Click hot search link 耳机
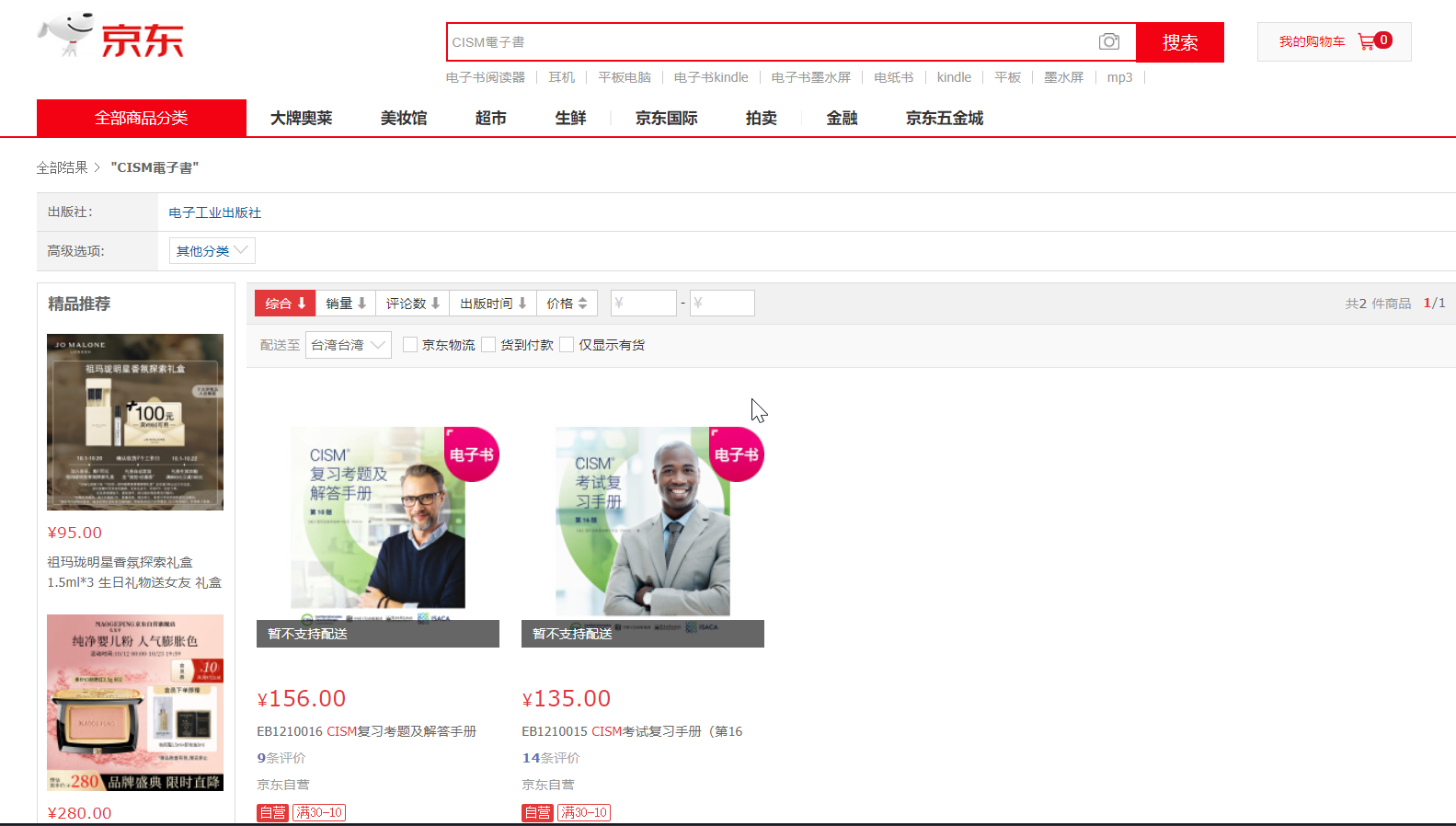Viewport: 1456px width, 826px height. click(x=561, y=77)
